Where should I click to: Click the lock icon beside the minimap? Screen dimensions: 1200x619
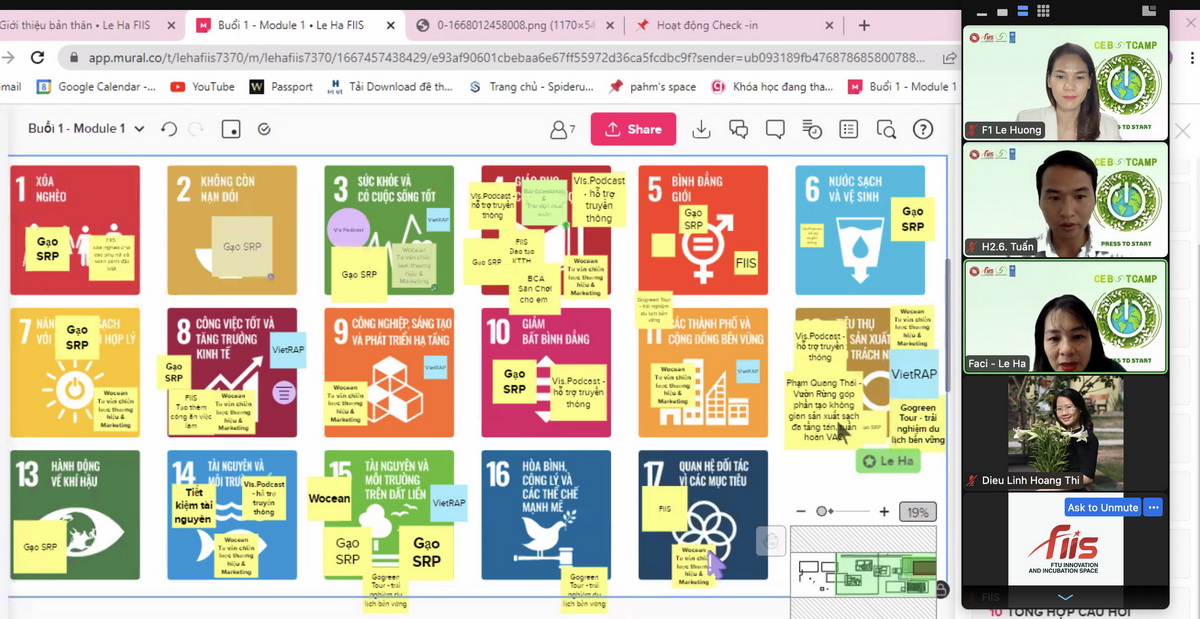[942, 590]
